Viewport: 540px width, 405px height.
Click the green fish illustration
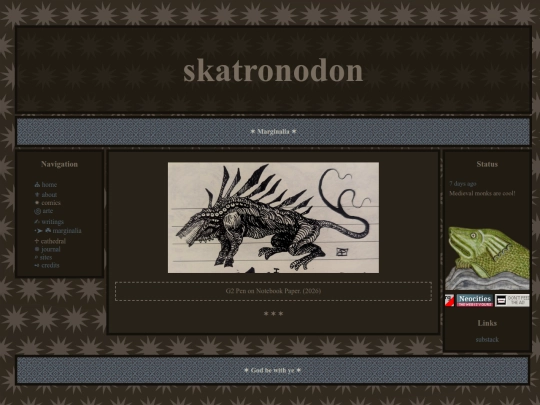487,258
